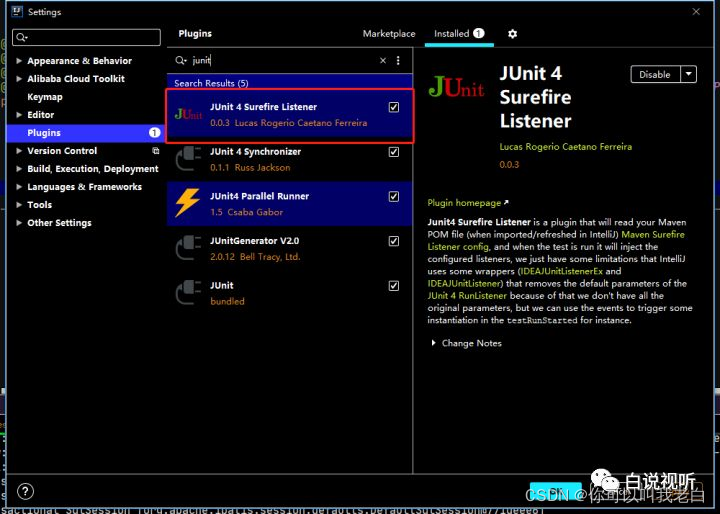Image resolution: width=720 pixels, height=514 pixels.
Task: Open Plugin homepage link
Action: (467, 203)
